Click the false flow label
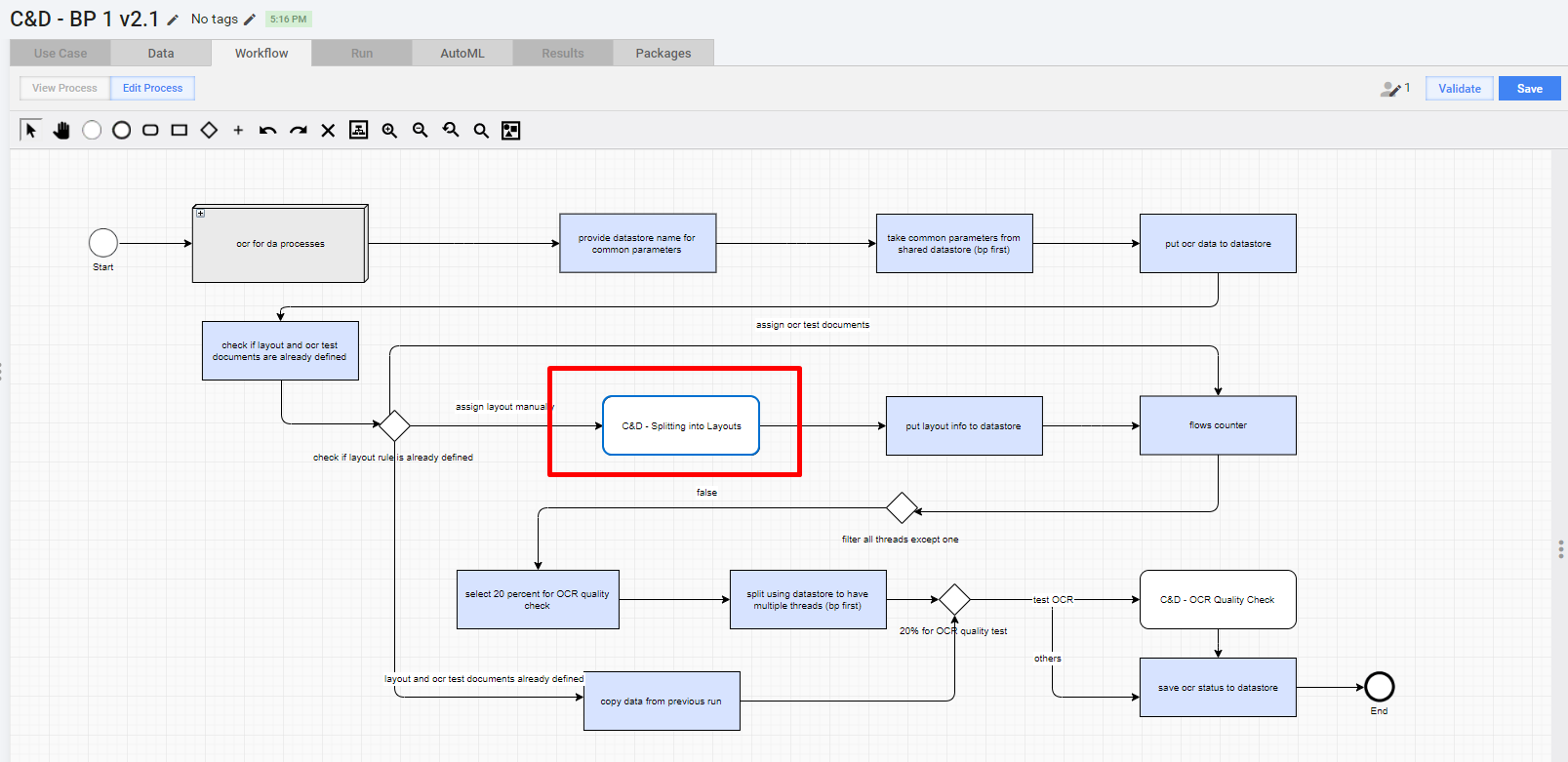This screenshot has width=1568, height=762. click(x=706, y=493)
